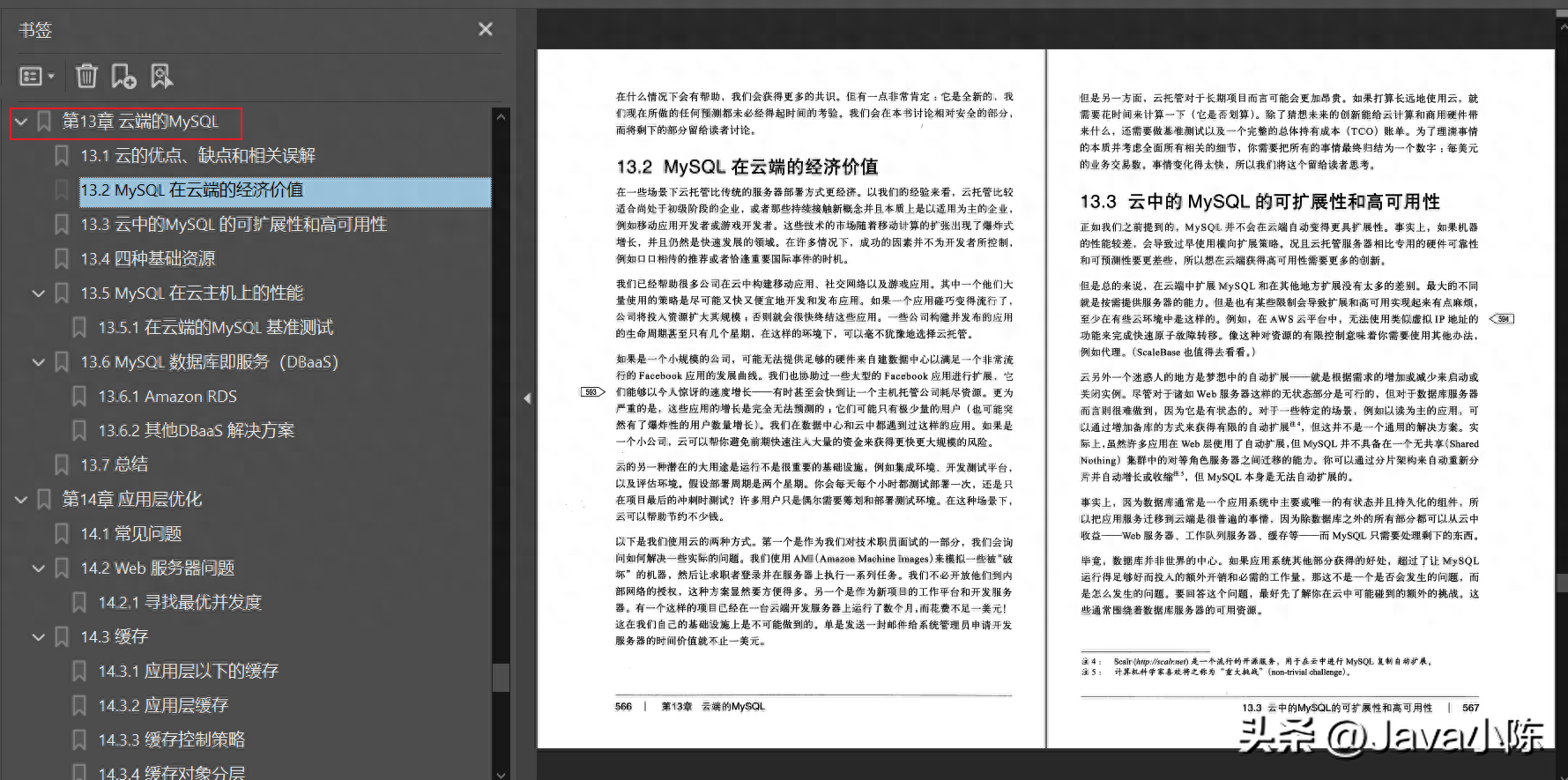The height and width of the screenshot is (780, 1568).
Task: Open bookmark 13.1 云的优点、缺点和相关误解
Action: tap(198, 156)
